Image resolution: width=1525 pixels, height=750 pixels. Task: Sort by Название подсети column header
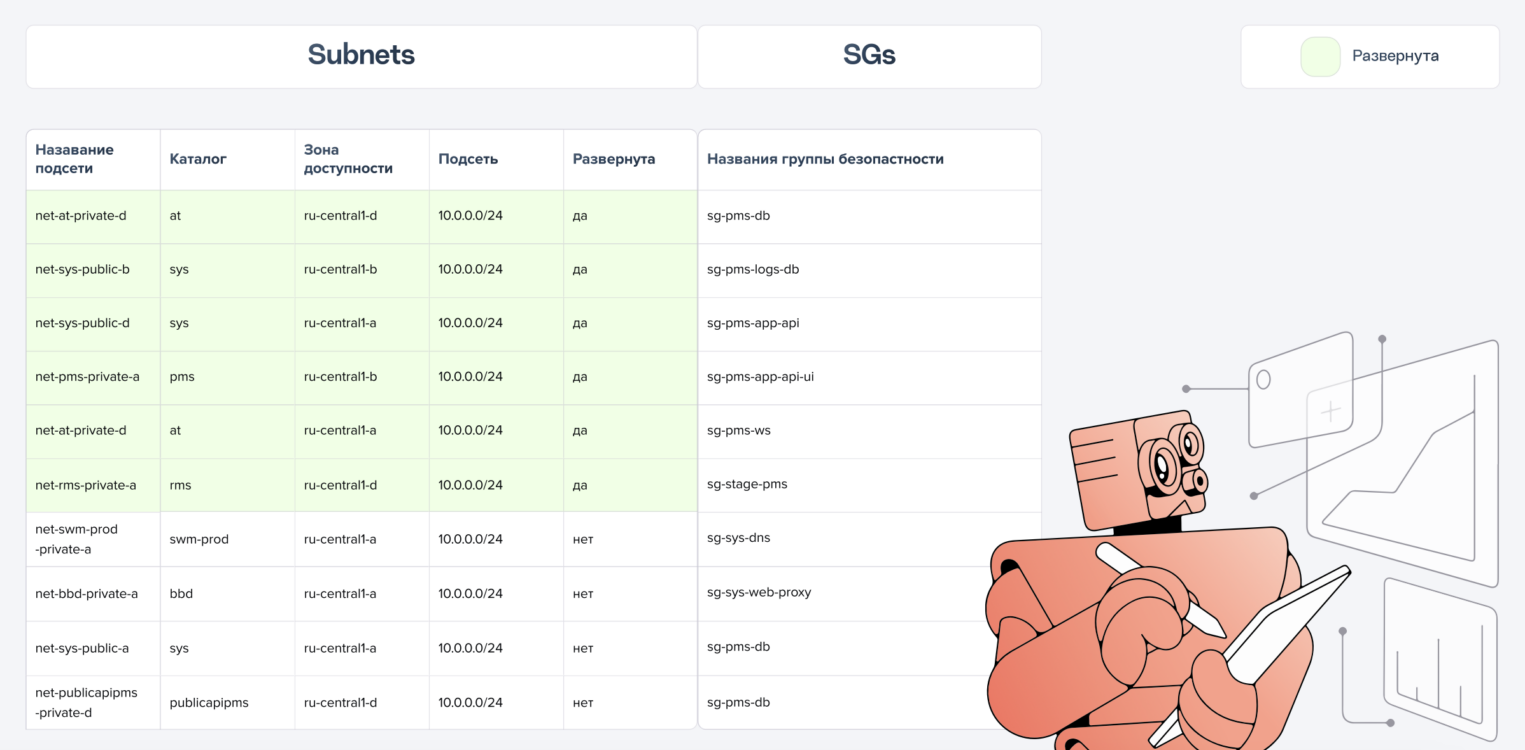tap(75, 159)
